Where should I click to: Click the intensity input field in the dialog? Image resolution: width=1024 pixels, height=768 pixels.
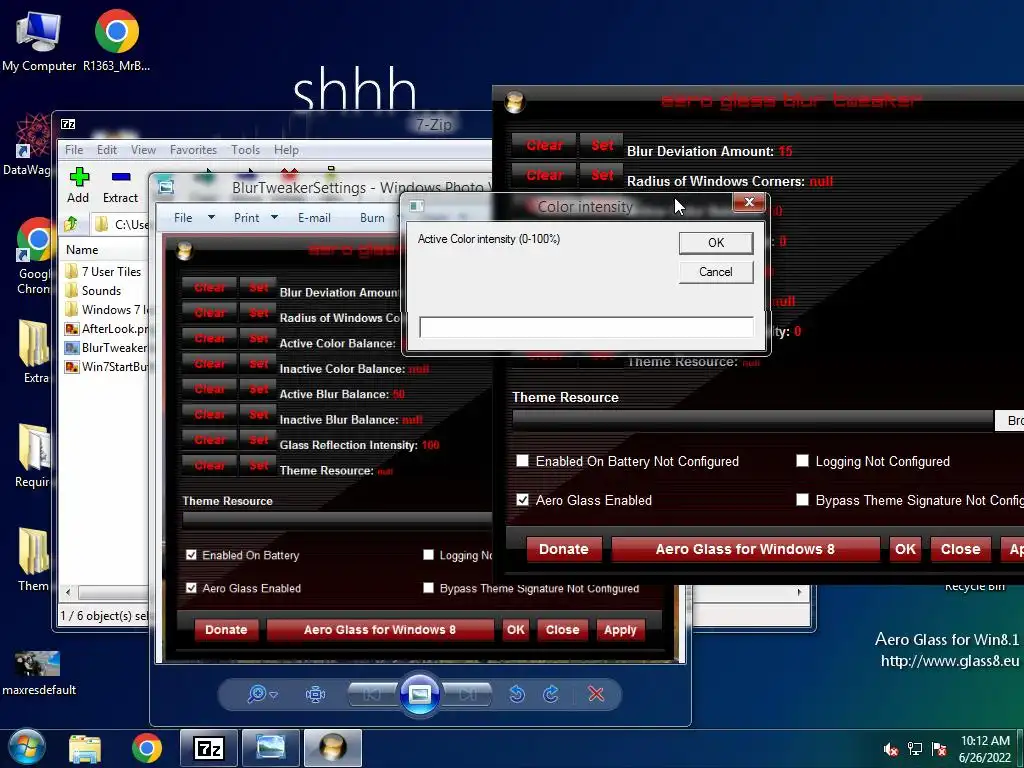click(586, 327)
